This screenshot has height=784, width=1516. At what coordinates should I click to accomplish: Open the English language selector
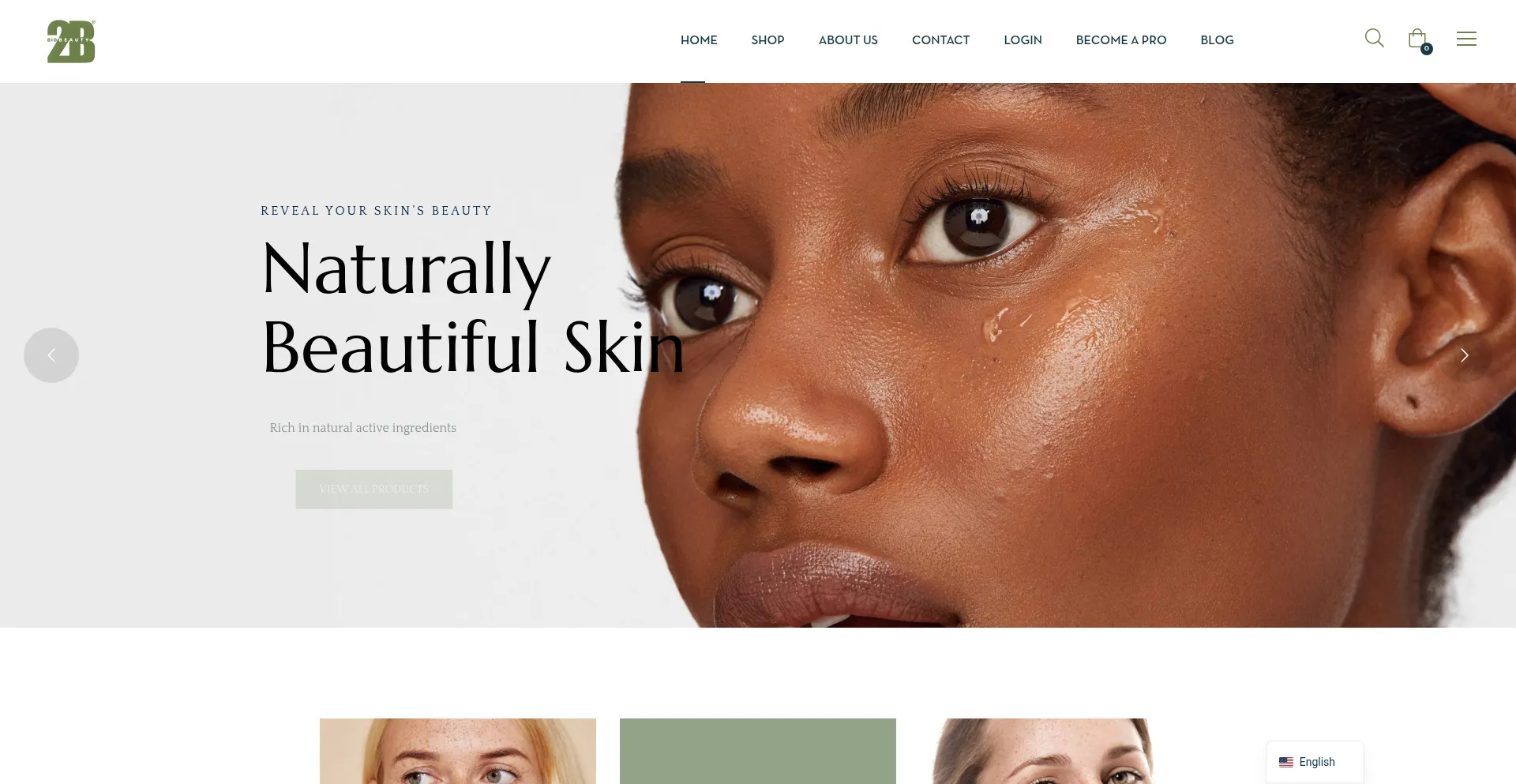(1315, 762)
